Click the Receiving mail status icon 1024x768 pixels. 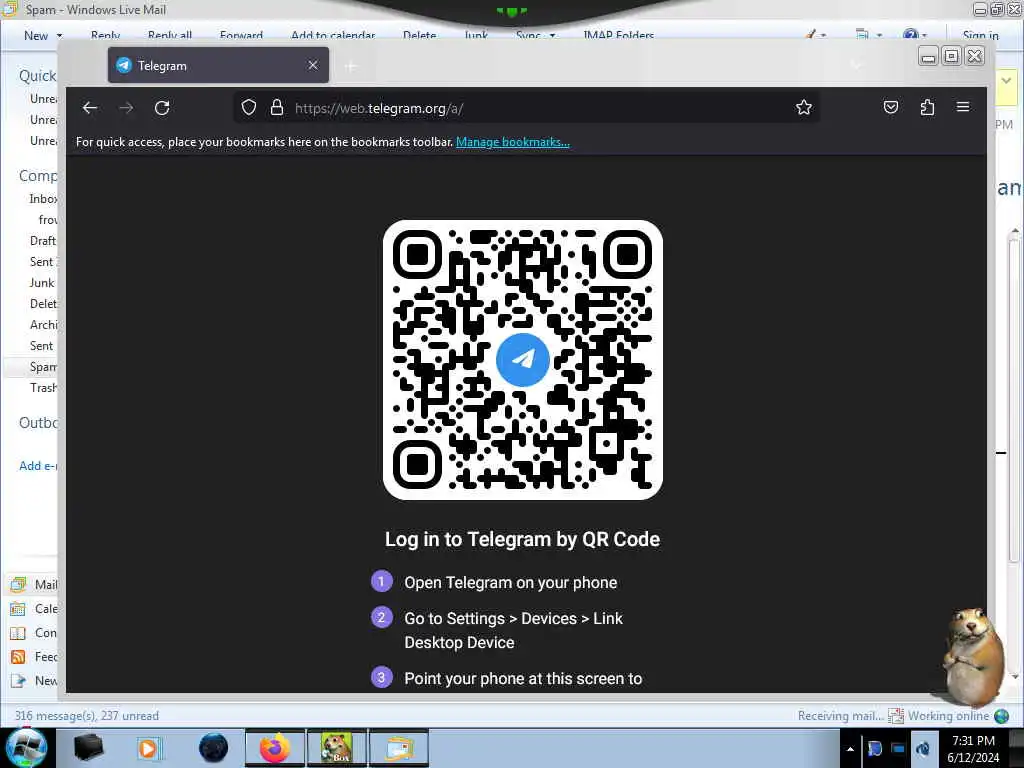[896, 716]
